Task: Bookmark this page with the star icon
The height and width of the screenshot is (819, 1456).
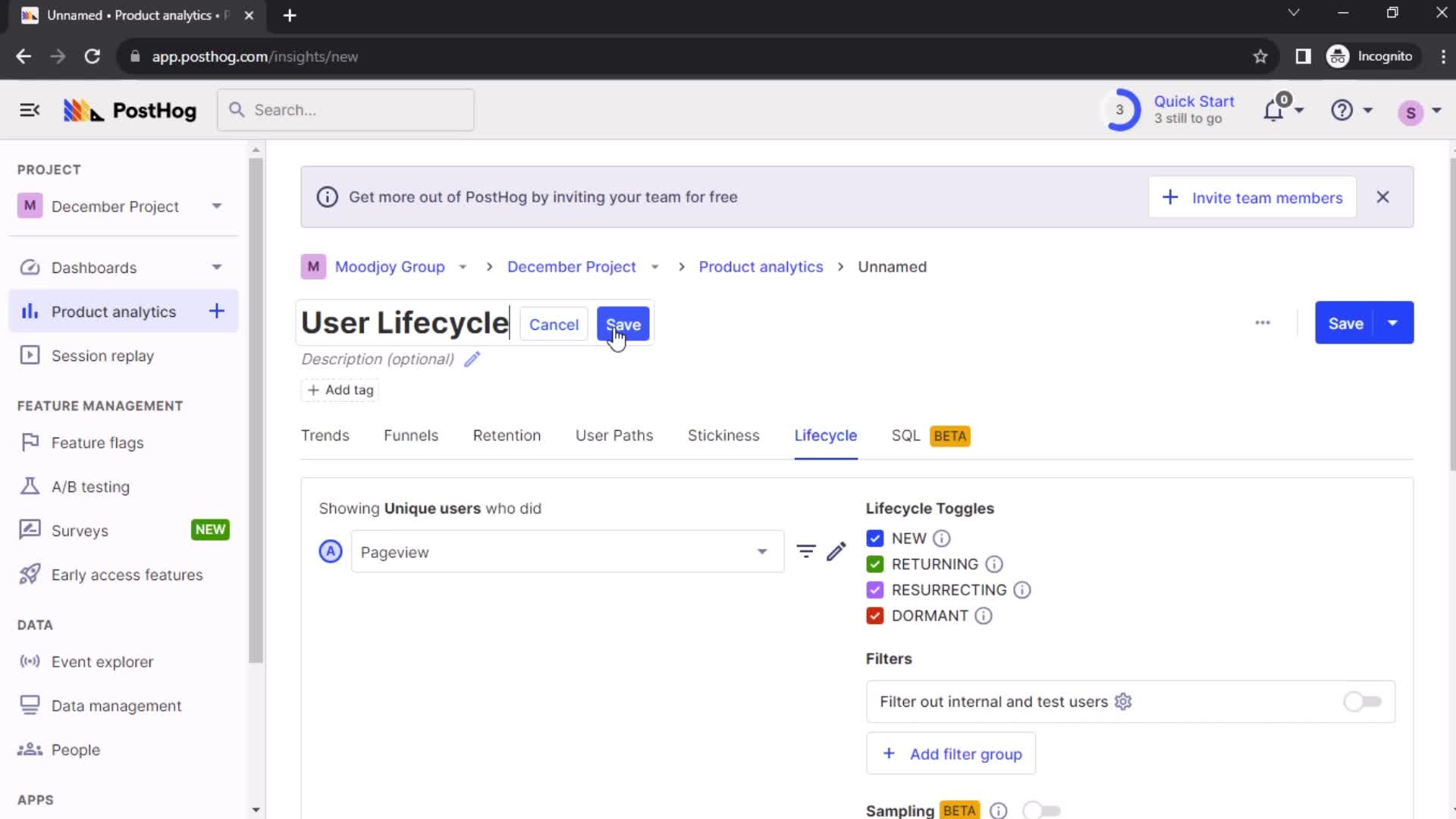Action: 1260,57
